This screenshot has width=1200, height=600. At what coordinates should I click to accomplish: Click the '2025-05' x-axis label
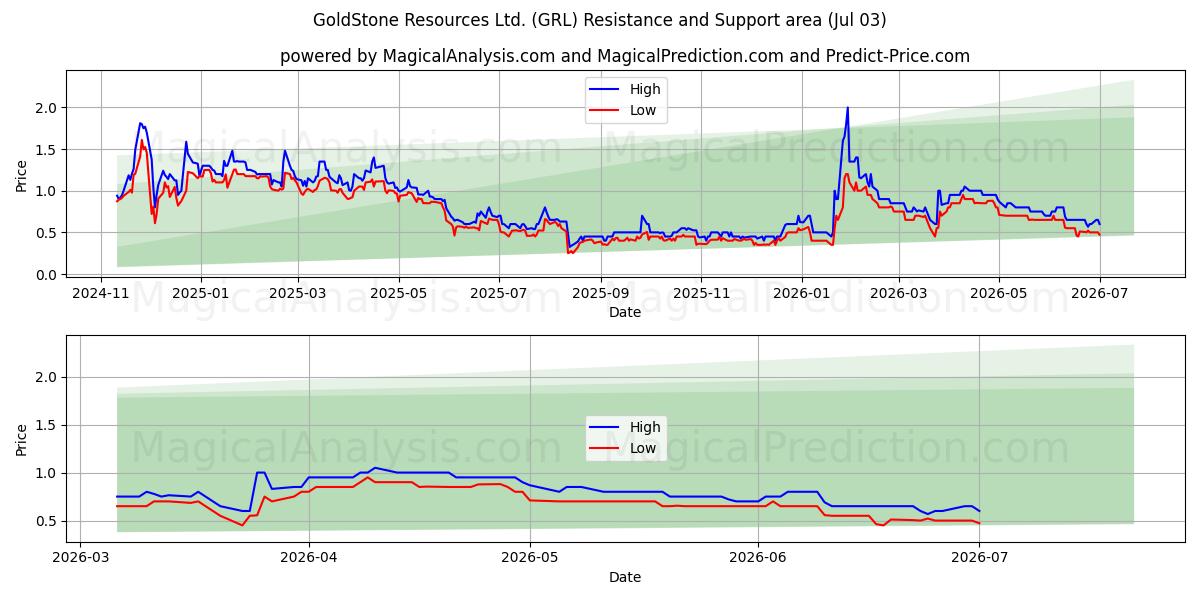point(399,294)
